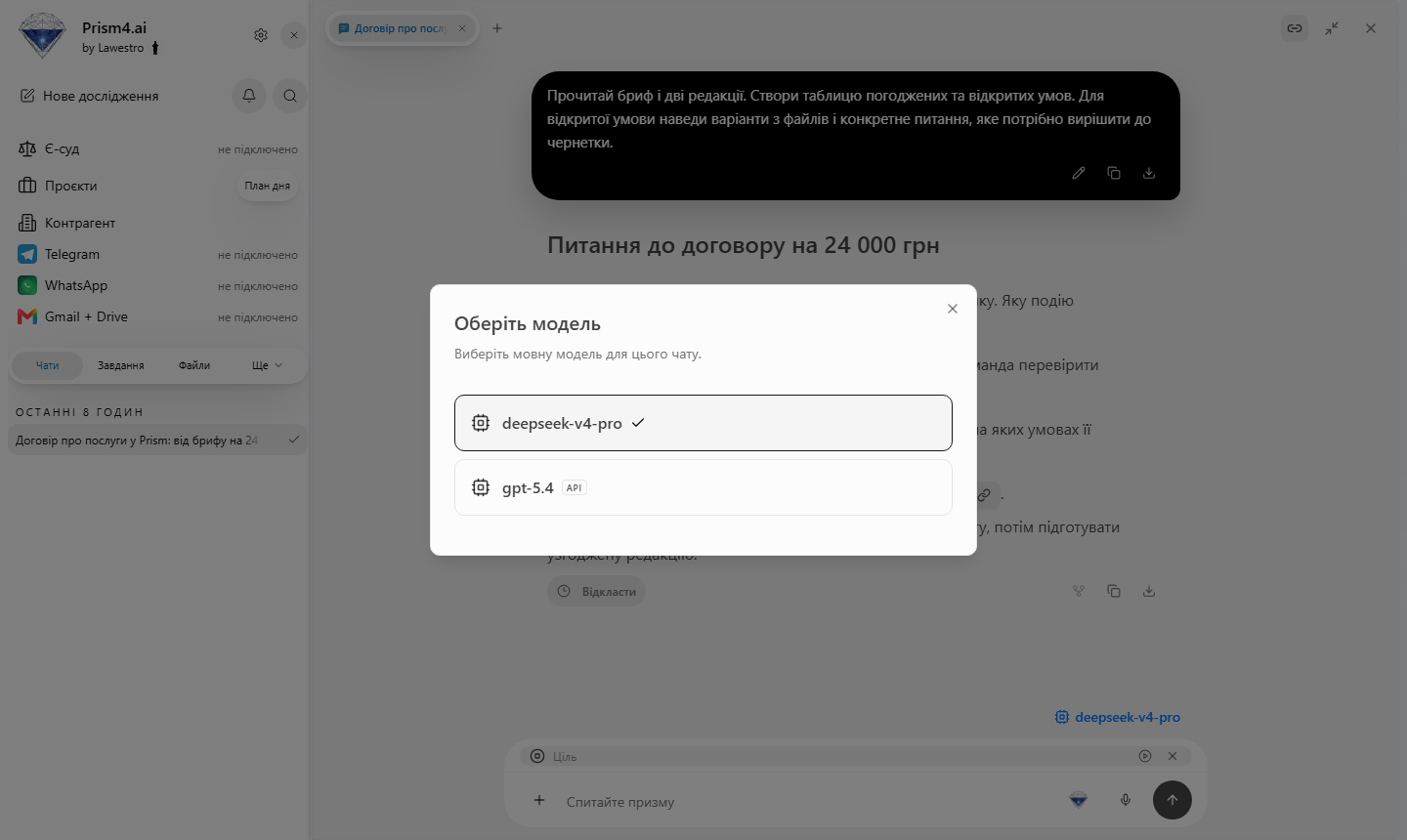Viewport: 1407px width, 840px height.
Task: Copy the assistant response
Action: [1114, 591]
